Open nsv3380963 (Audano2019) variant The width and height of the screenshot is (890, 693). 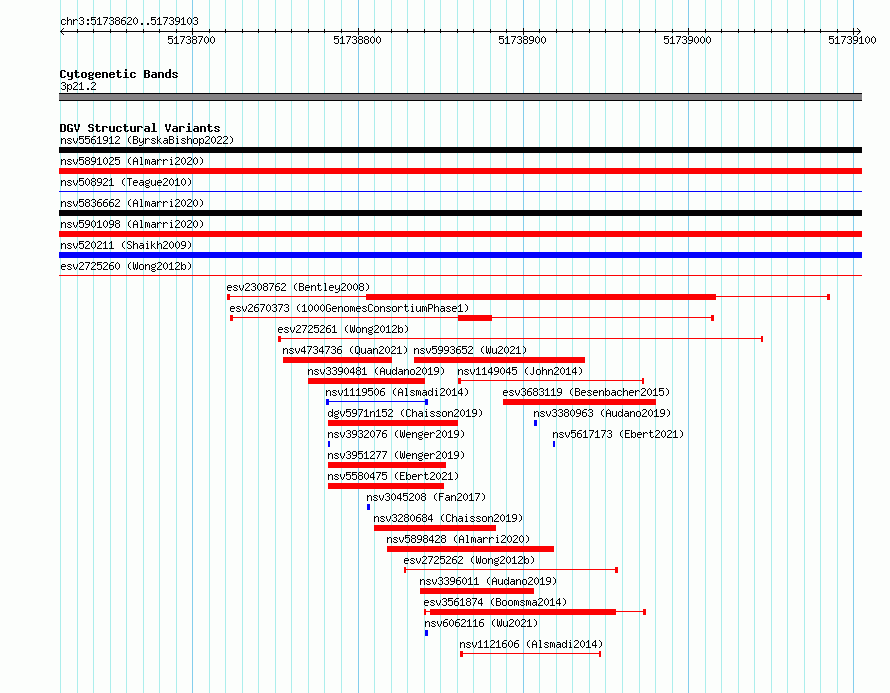click(602, 413)
